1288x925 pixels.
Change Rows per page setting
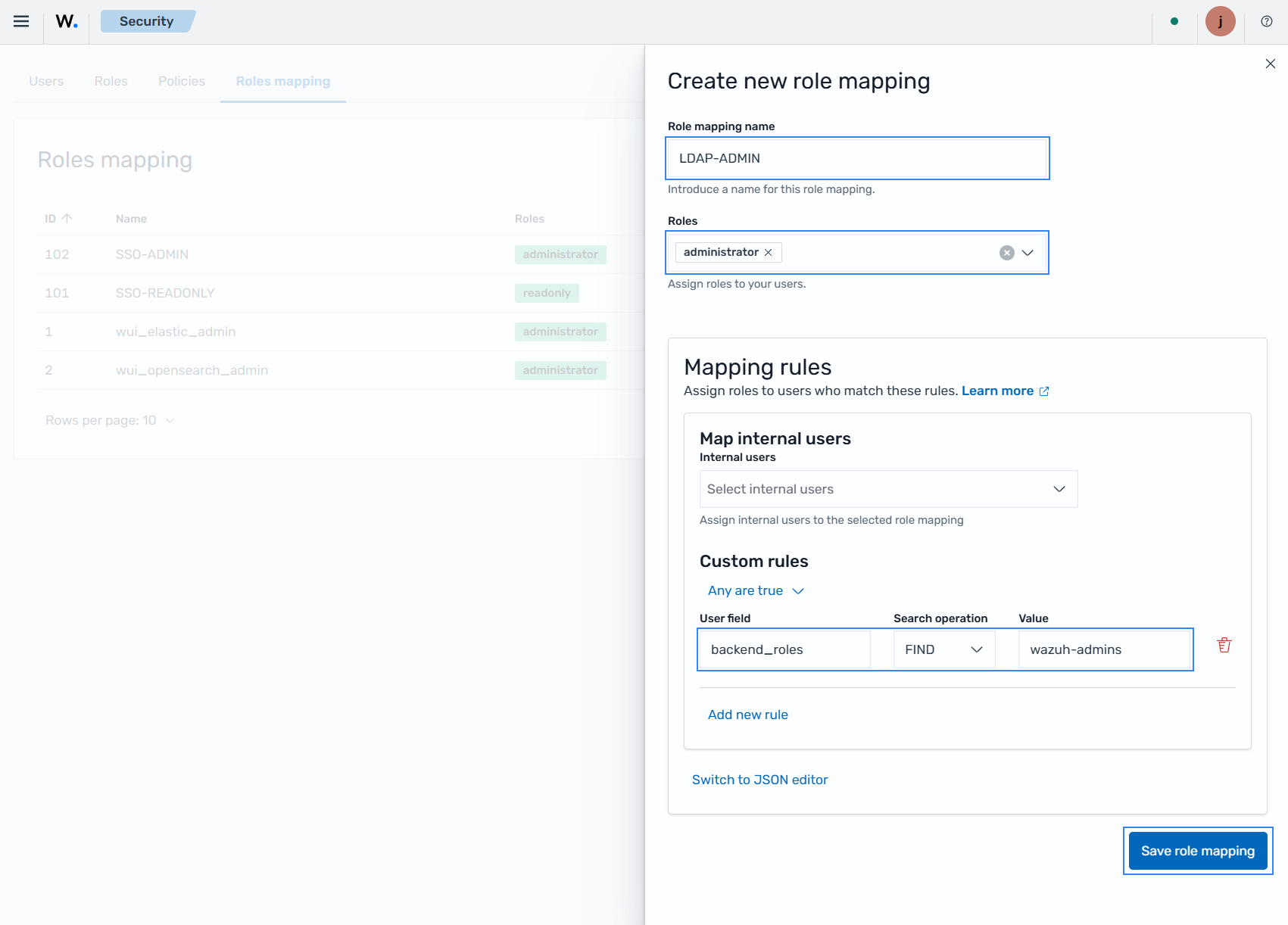[x=111, y=420]
